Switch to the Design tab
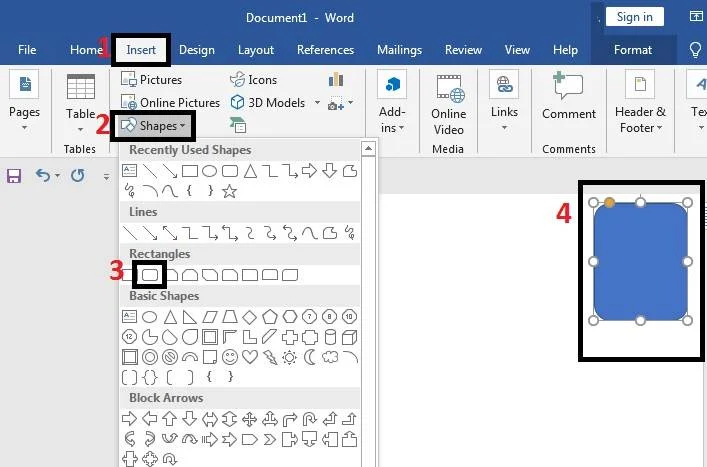Viewport: 707px width, 467px height. point(197,50)
